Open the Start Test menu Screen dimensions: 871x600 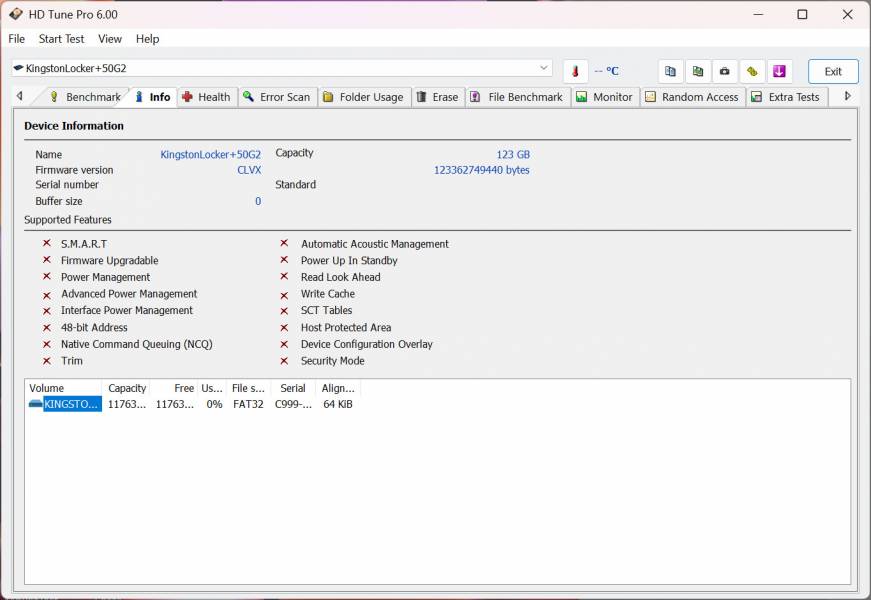click(x=61, y=39)
